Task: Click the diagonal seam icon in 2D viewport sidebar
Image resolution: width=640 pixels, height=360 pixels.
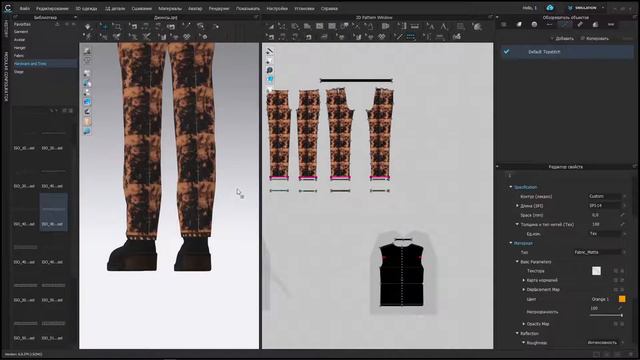Action: pyautogui.click(x=269, y=51)
